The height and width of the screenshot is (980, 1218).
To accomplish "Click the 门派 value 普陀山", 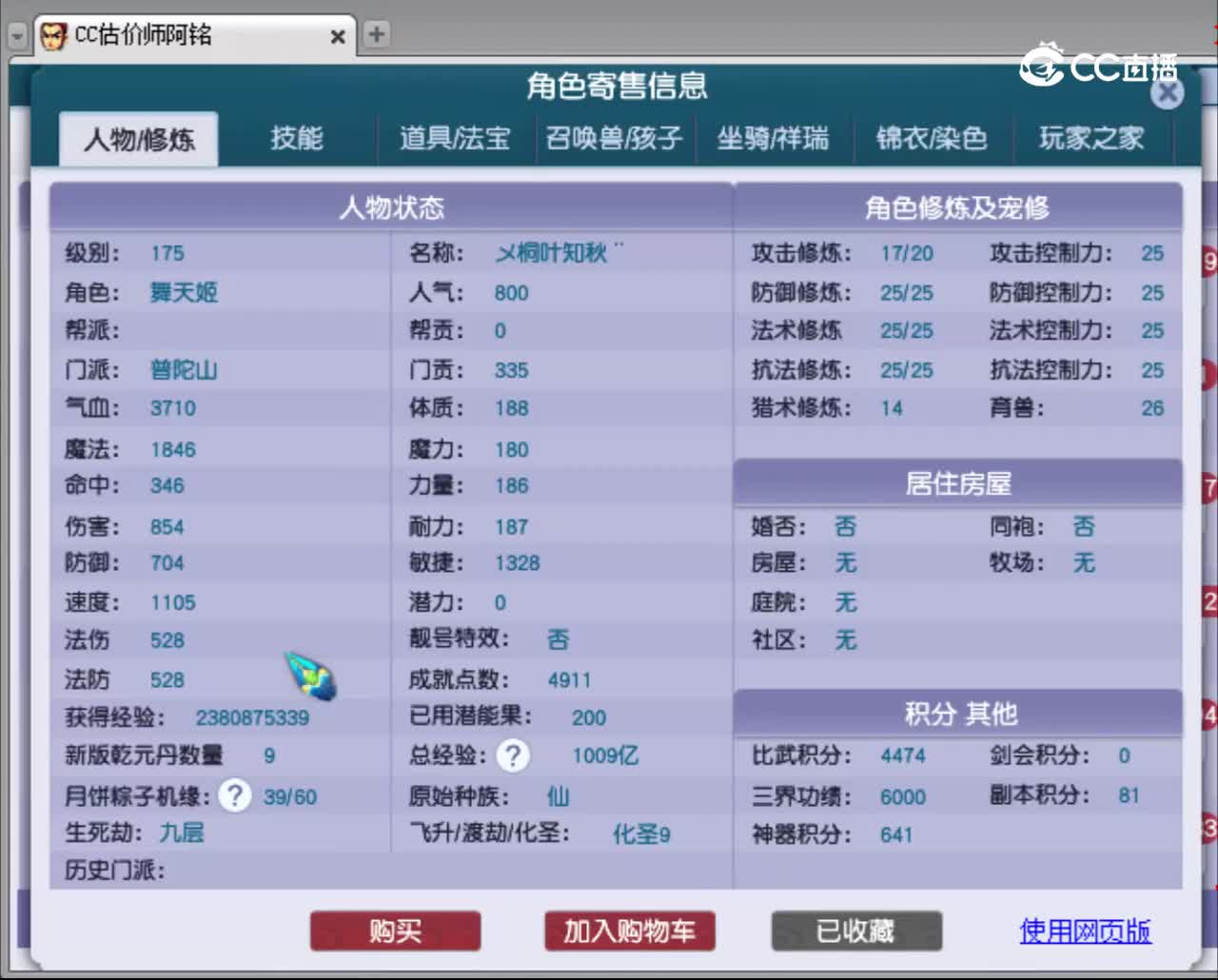I will pos(184,369).
